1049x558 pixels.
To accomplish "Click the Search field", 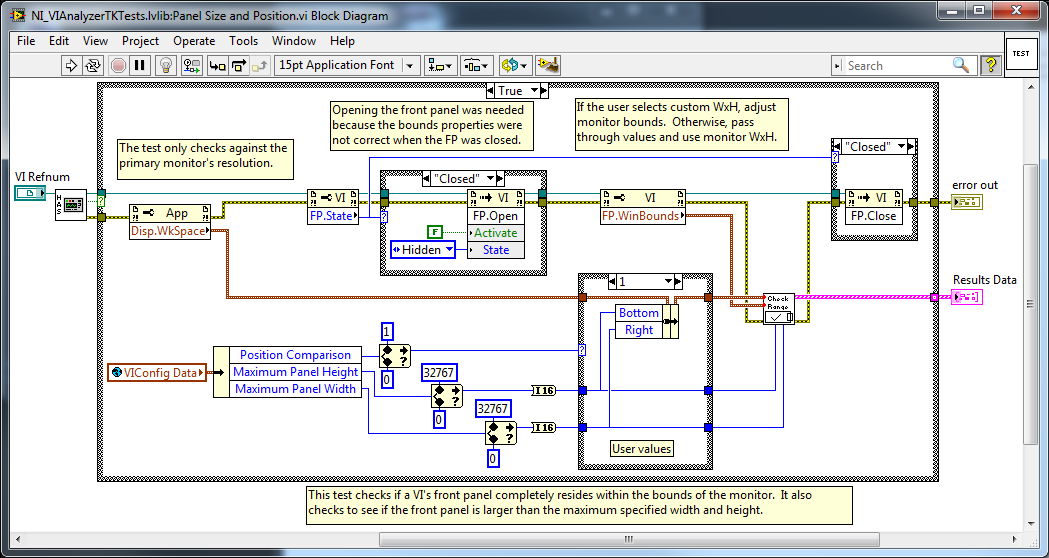I will [x=896, y=66].
